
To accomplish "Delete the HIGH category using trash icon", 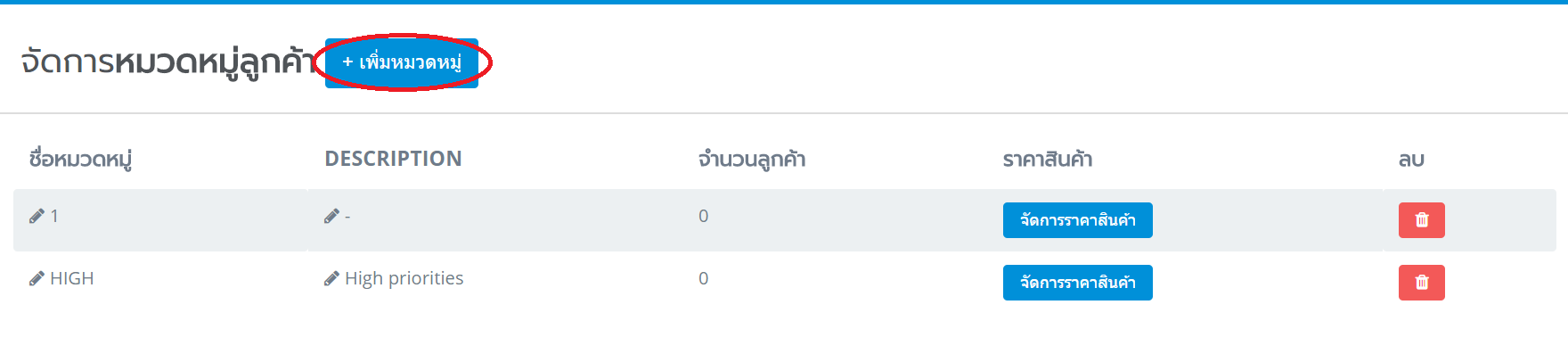I will click(1422, 283).
